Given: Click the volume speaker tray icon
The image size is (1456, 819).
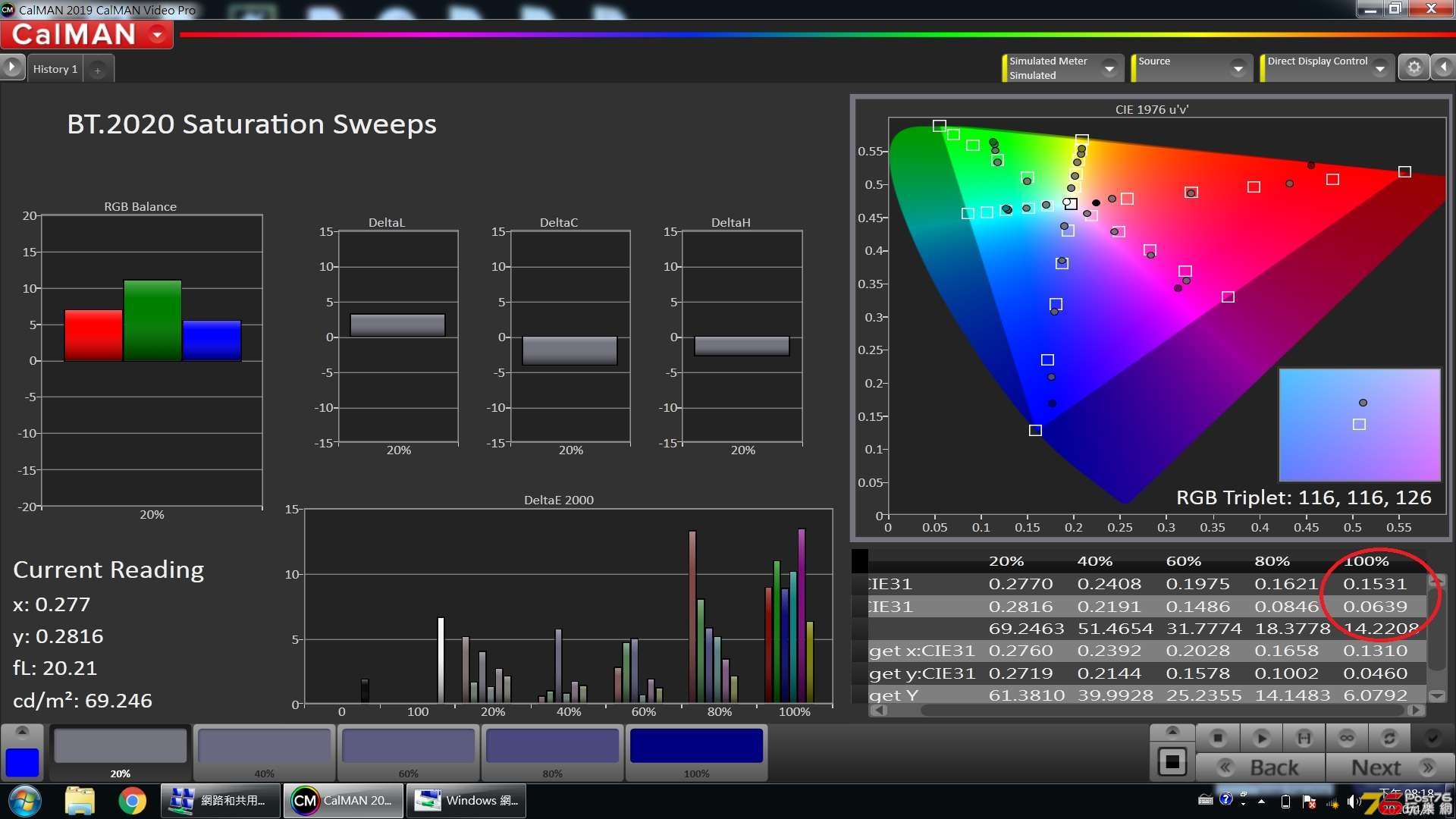Looking at the screenshot, I should (x=1354, y=802).
